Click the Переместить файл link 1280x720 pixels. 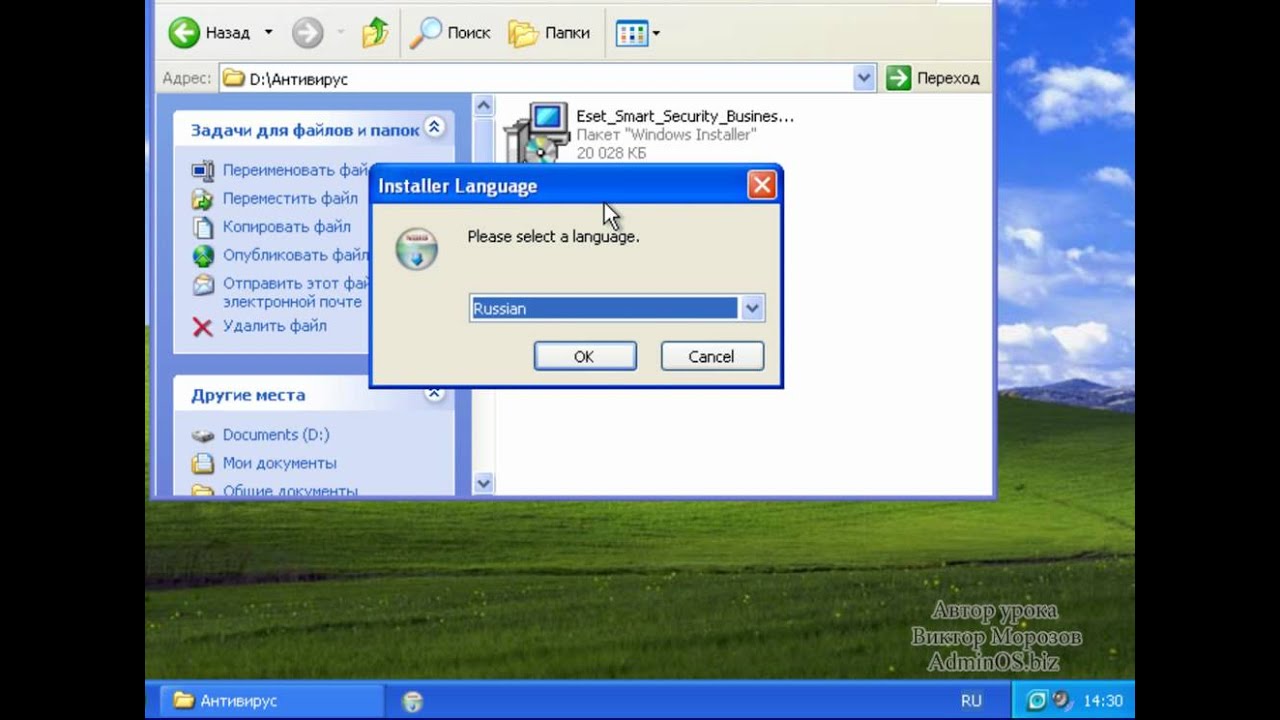coord(290,198)
